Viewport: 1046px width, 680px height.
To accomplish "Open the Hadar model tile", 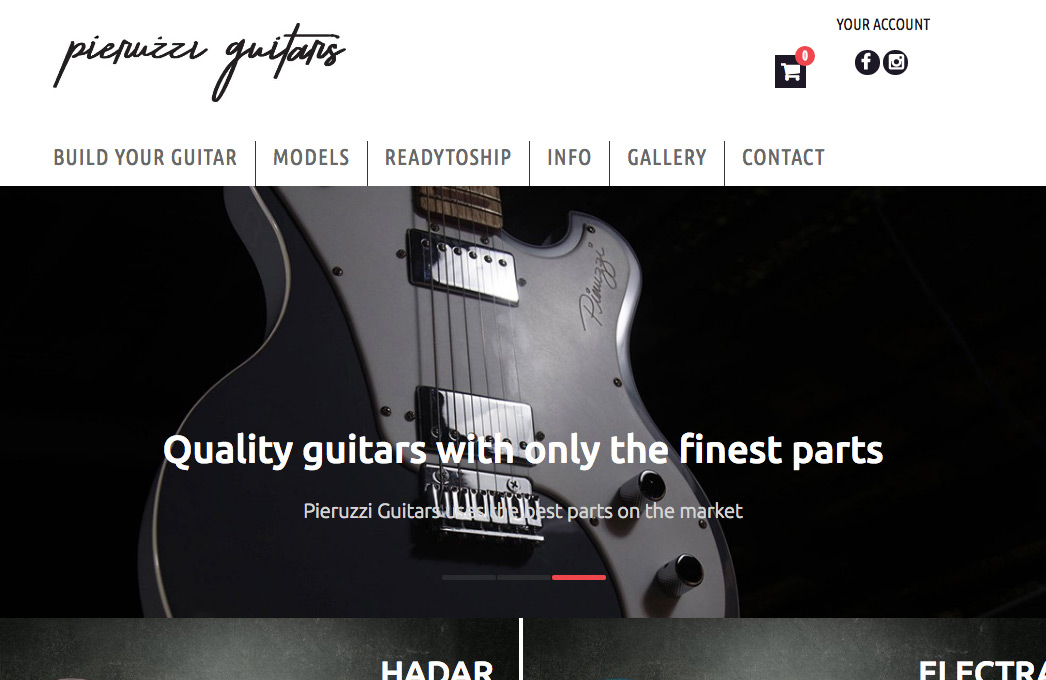I will (x=259, y=649).
